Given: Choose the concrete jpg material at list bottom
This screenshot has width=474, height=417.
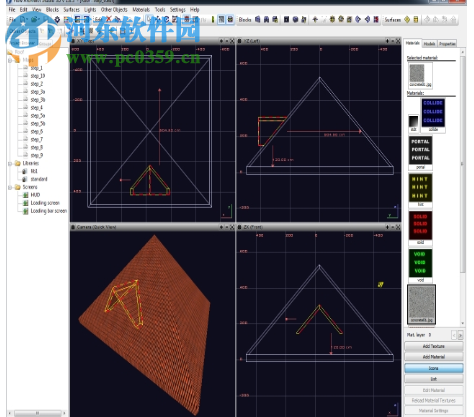Looking at the screenshot, I should click(x=421, y=303).
